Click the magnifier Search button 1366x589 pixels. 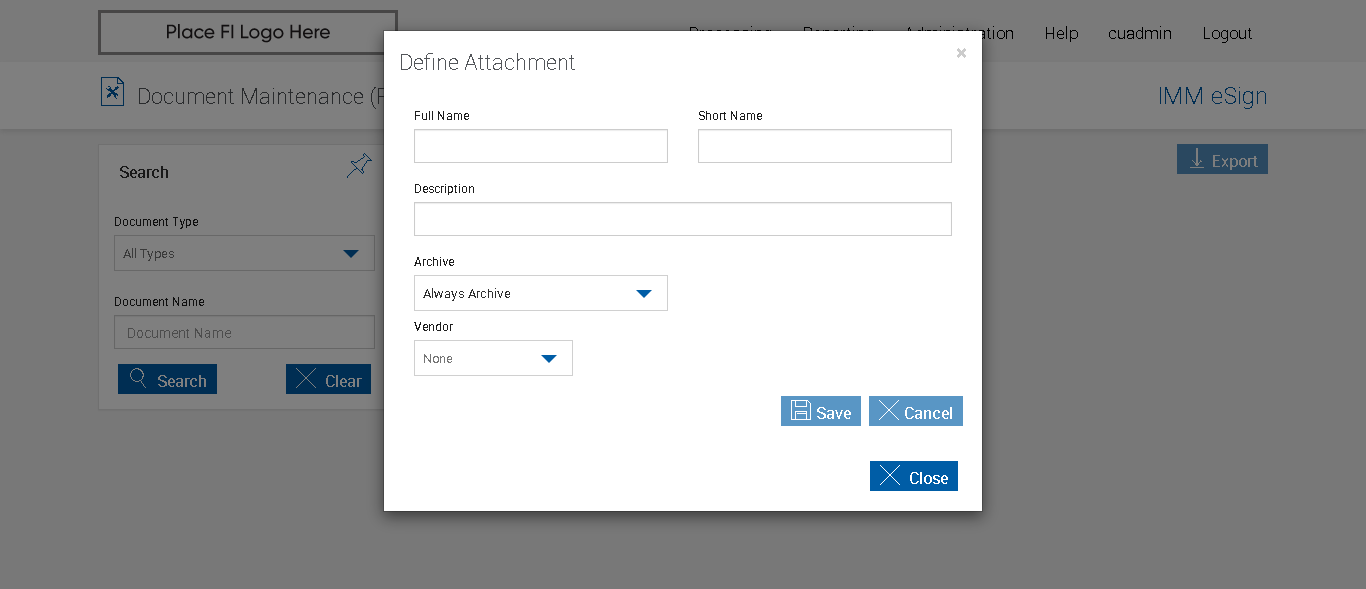[x=167, y=380]
